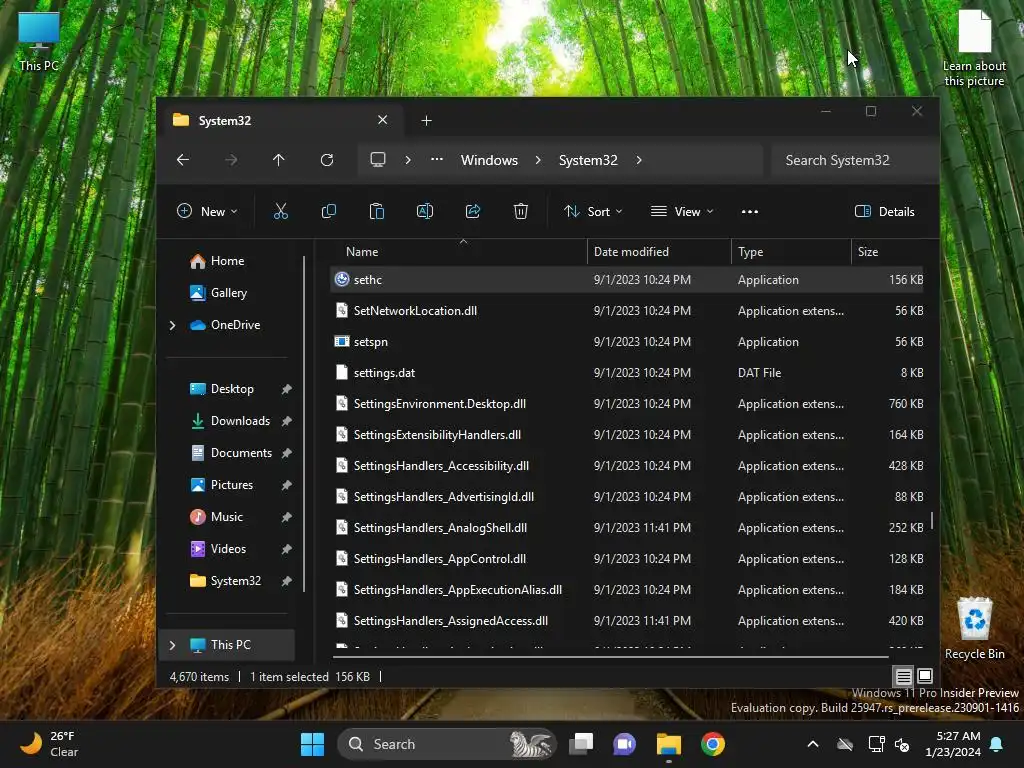Switch to large thumbnails view icon in status bar
The width and height of the screenshot is (1024, 768).
pos(925,676)
